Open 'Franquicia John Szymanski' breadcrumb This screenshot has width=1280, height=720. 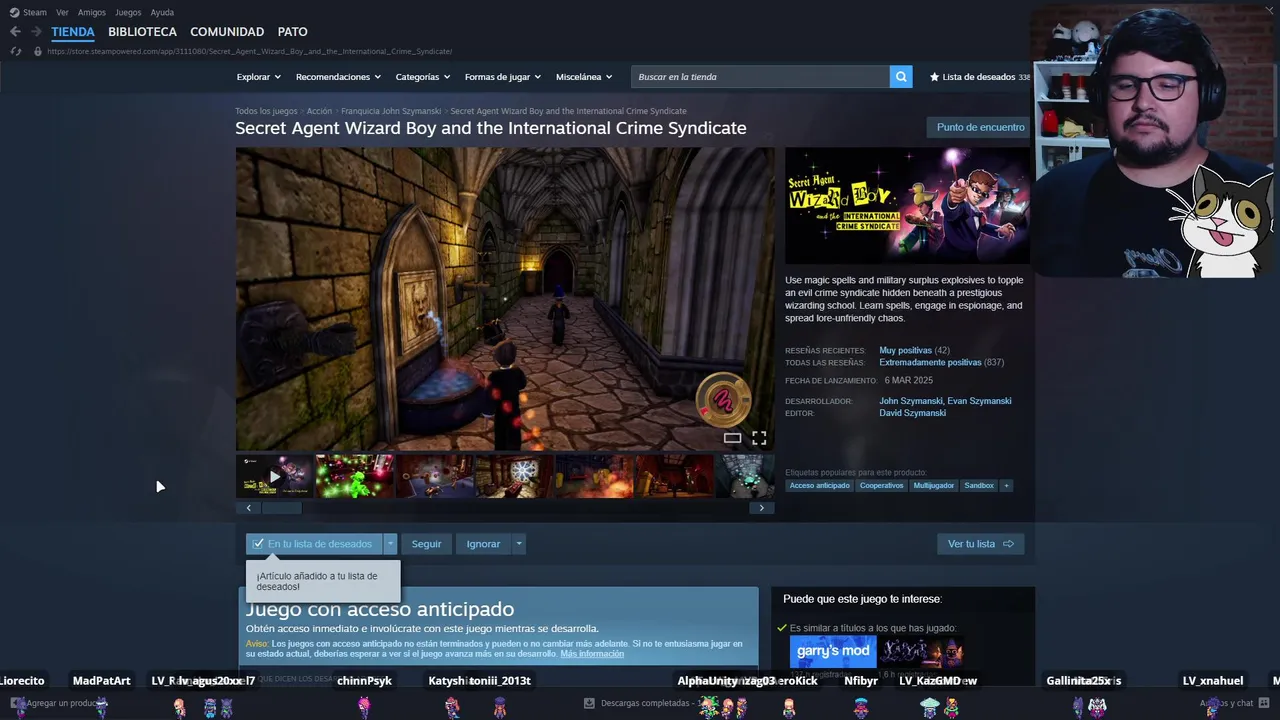[391, 111]
